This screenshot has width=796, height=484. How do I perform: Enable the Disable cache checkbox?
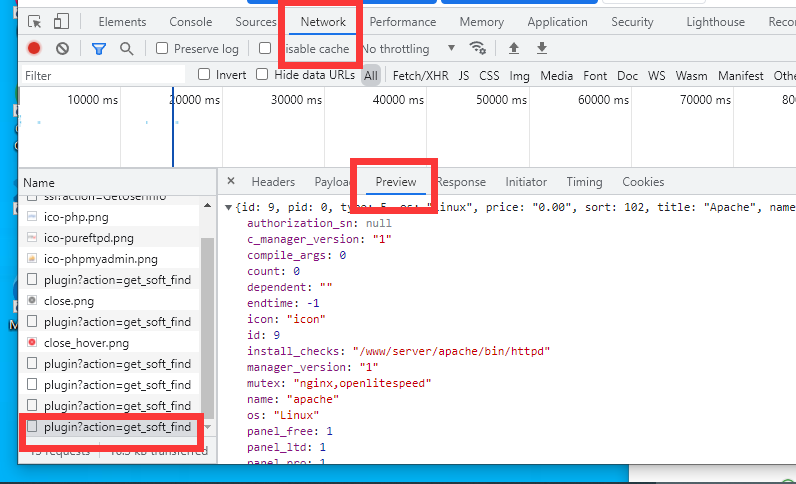pyautogui.click(x=265, y=48)
